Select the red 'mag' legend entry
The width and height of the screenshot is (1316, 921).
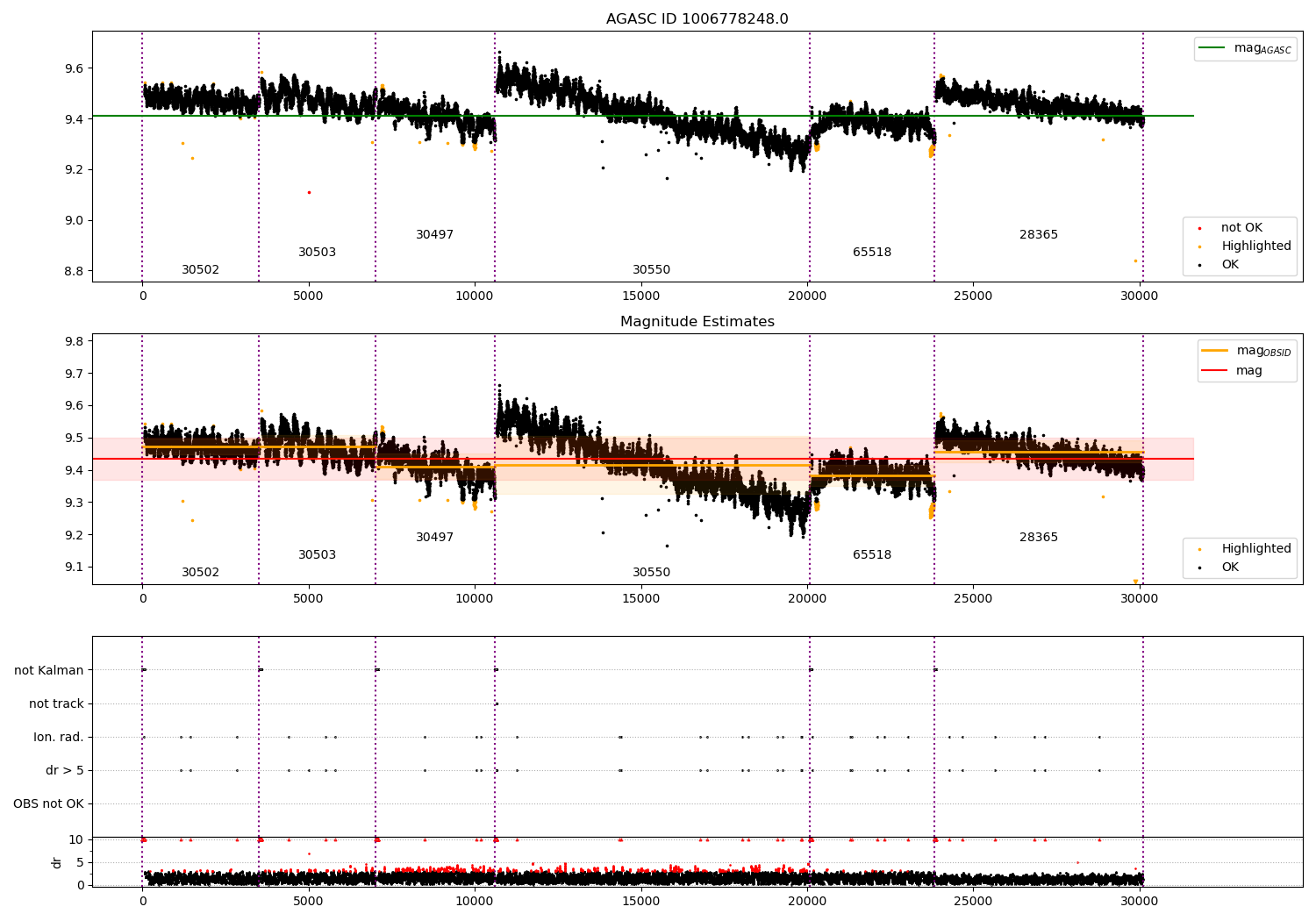click(x=1233, y=371)
